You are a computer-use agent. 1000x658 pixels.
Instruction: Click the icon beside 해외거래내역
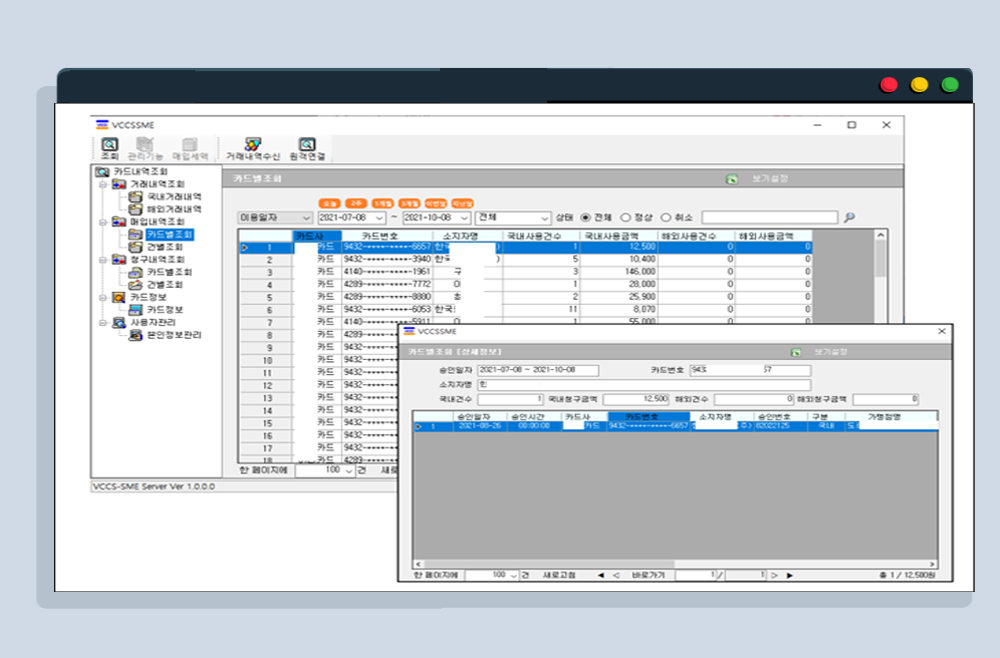coord(135,209)
